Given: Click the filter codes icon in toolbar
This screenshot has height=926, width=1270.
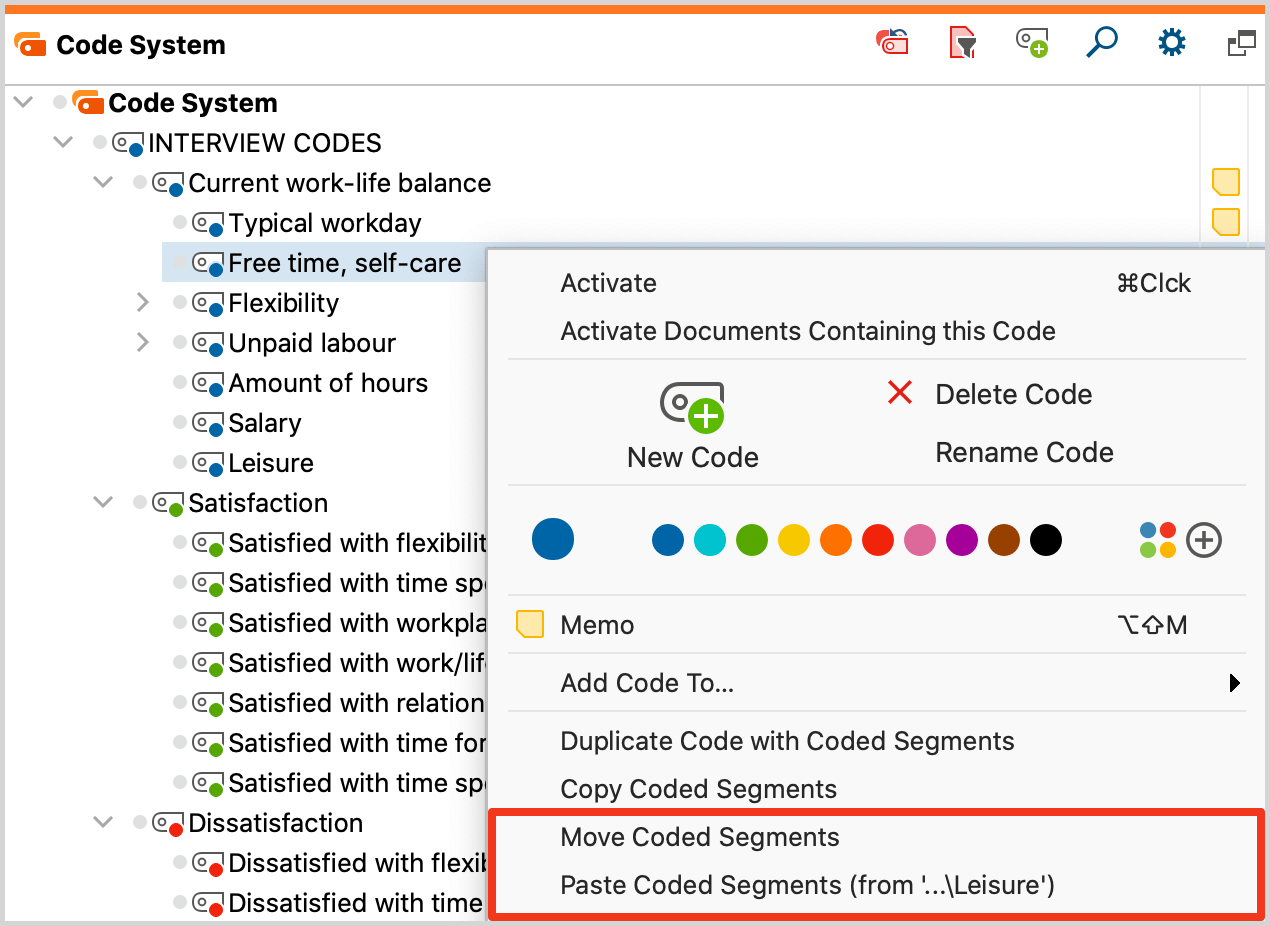Looking at the screenshot, I should pos(961,42).
